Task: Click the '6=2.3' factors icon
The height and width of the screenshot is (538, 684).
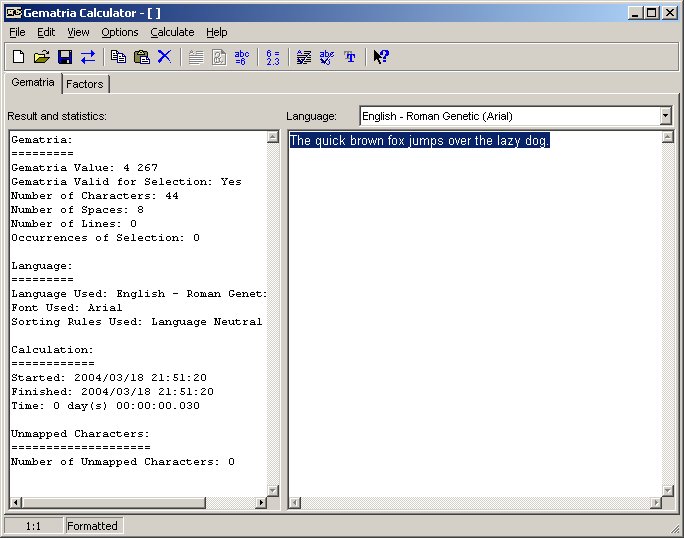Action: click(272, 57)
